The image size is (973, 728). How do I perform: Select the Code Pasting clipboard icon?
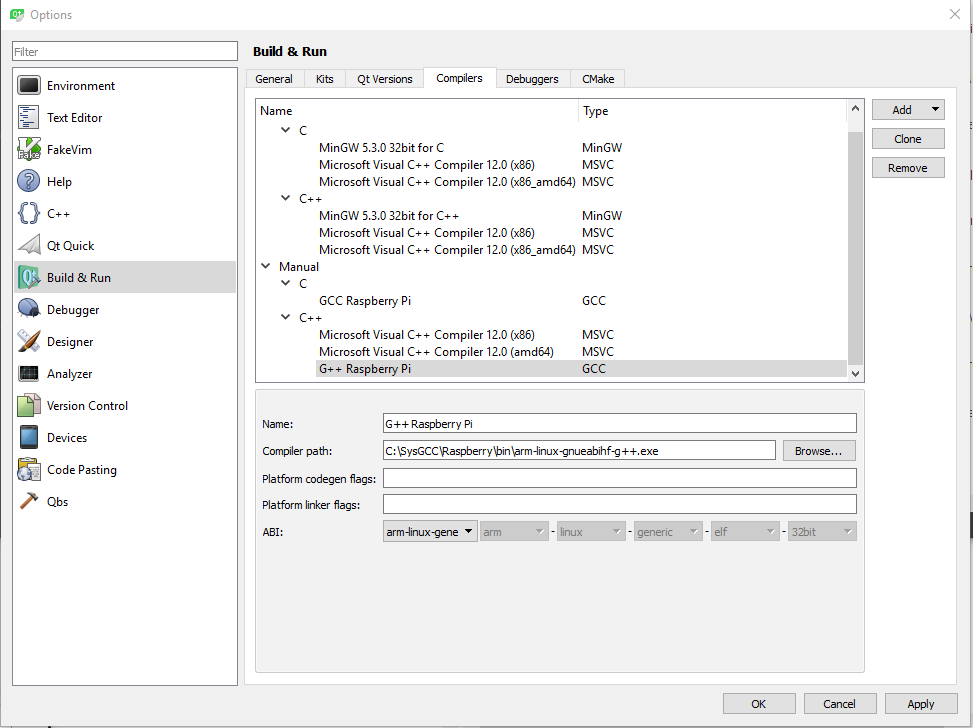click(x=29, y=470)
